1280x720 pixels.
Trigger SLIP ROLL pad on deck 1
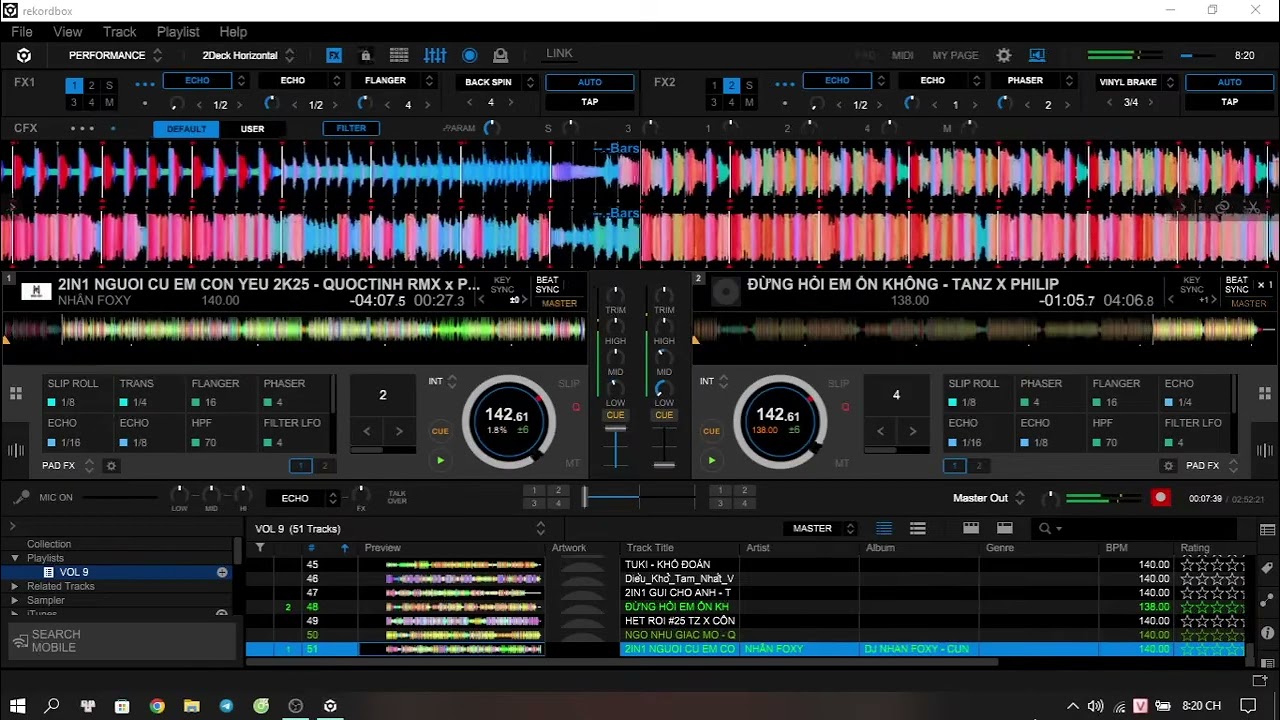[x=76, y=392]
